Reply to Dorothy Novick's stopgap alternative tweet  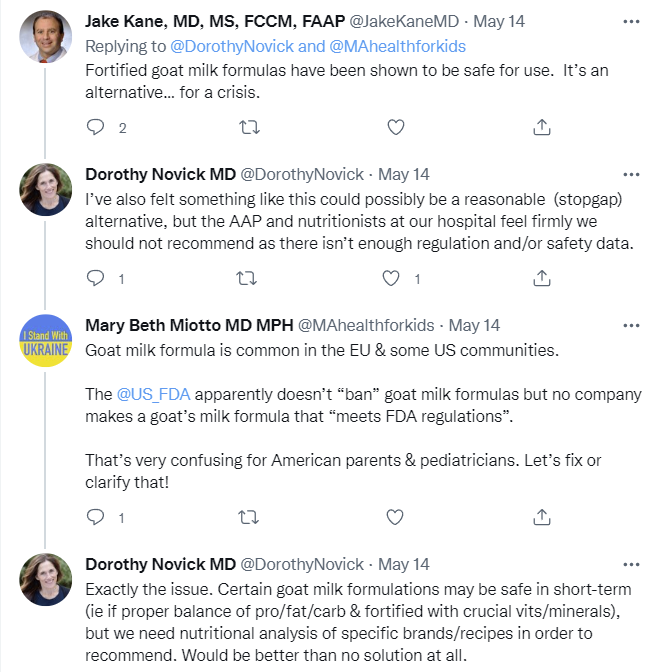tap(96, 278)
